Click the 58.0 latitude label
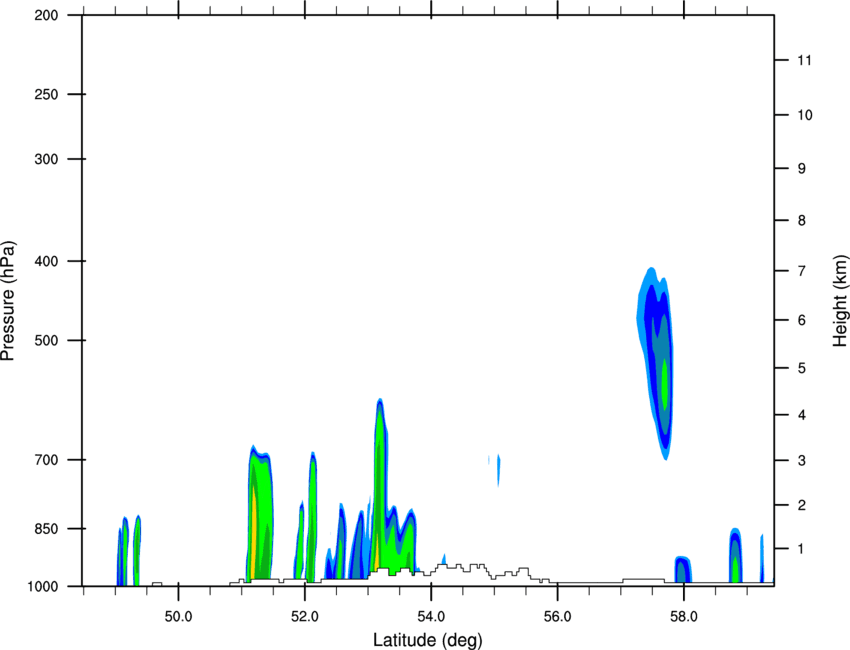This screenshot has height=650, width=850. 684,617
